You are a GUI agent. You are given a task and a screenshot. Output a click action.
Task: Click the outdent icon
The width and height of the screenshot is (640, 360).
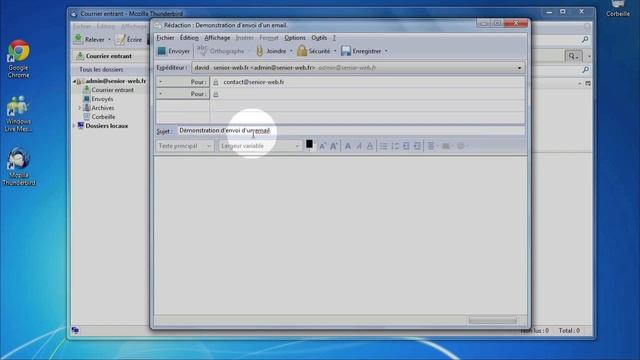click(406, 146)
